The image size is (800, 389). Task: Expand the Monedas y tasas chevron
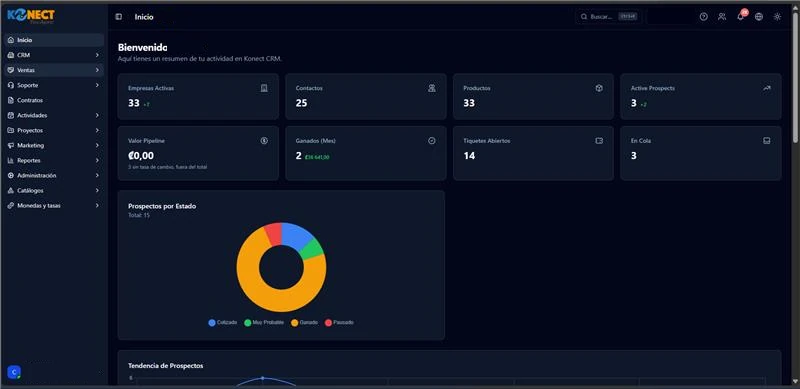click(x=97, y=206)
